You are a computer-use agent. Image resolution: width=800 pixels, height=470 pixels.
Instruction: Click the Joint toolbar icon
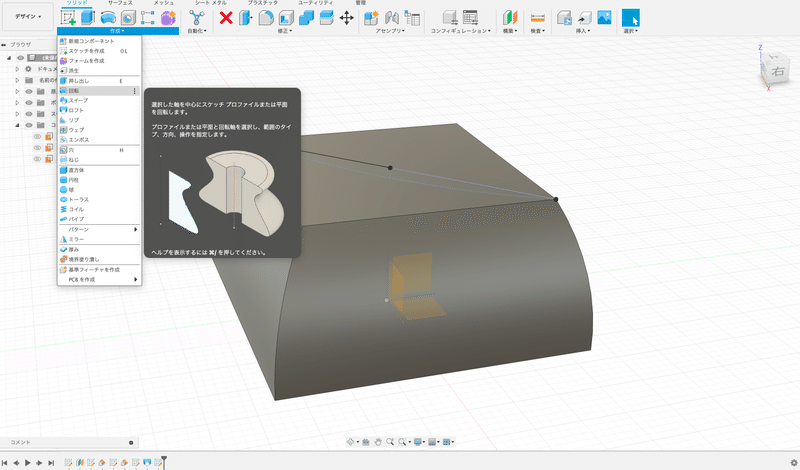coord(391,18)
